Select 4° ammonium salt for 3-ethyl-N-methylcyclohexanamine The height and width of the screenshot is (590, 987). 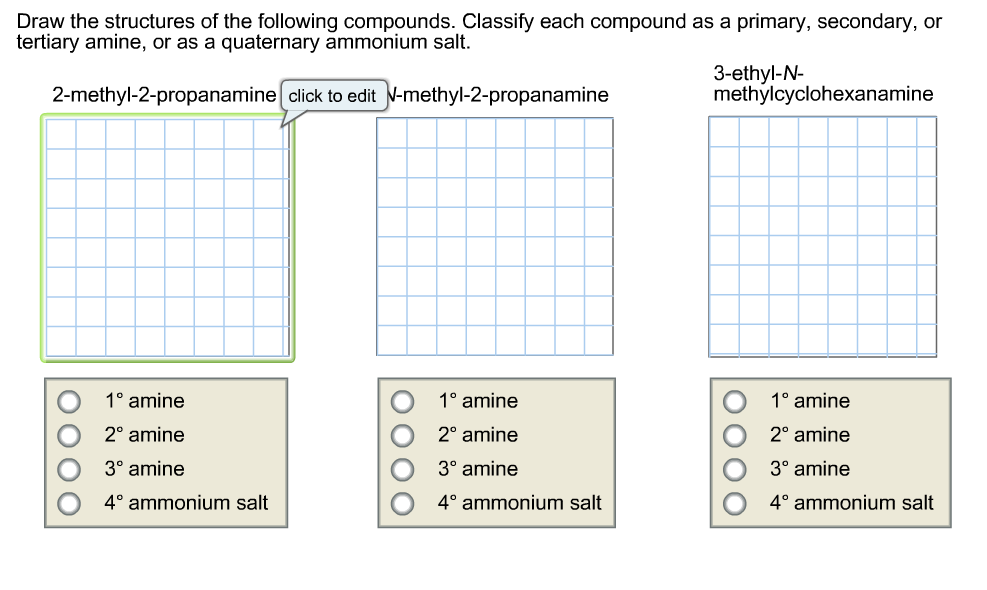(x=735, y=502)
